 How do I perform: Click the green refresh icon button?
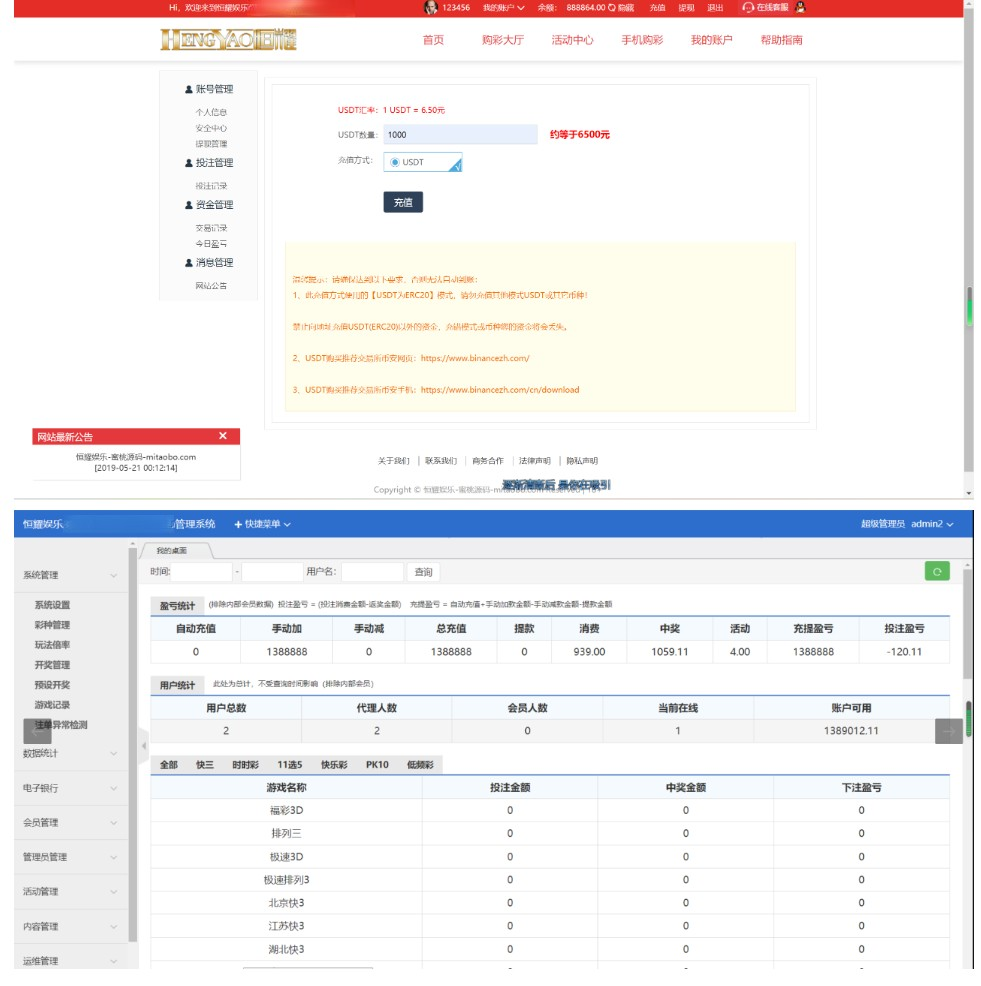click(x=936, y=571)
